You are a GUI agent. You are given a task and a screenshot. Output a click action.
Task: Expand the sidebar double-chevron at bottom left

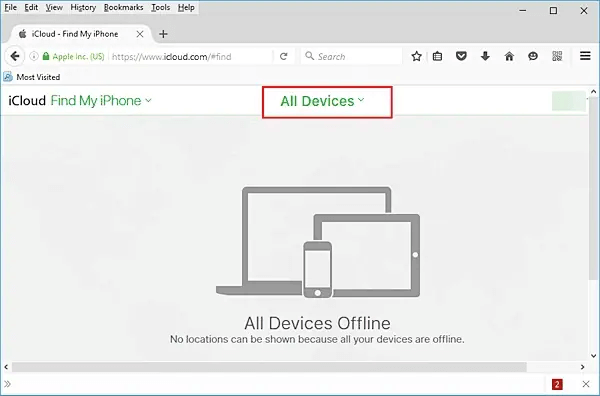click(x=7, y=384)
